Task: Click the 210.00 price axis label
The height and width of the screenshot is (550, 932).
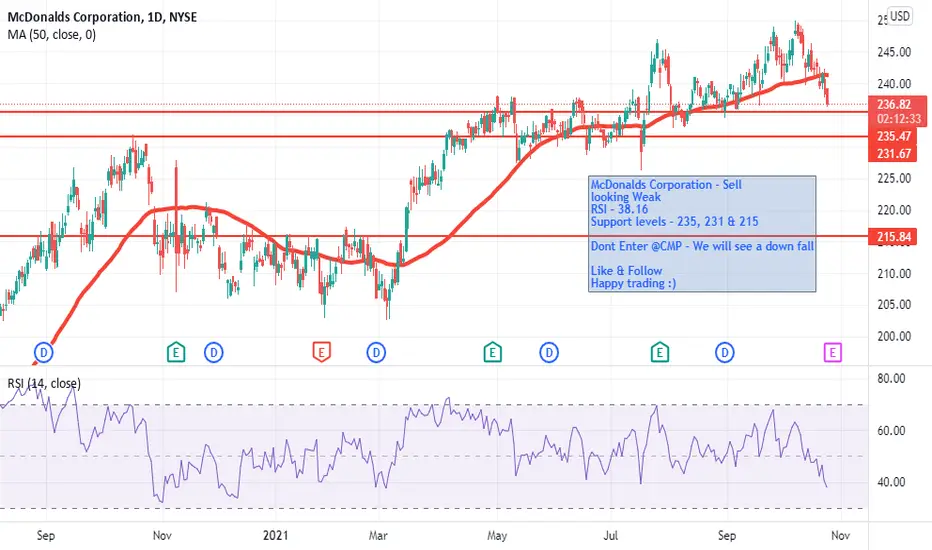Action: tap(894, 274)
